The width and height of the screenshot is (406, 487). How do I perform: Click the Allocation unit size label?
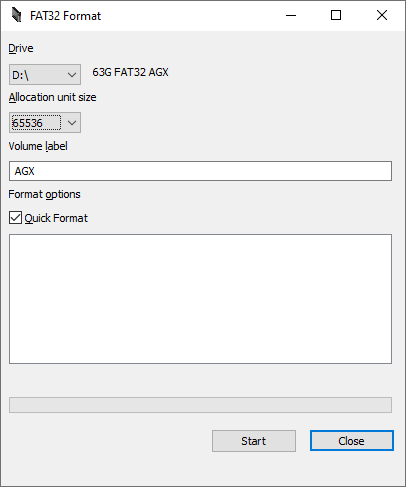[52, 97]
